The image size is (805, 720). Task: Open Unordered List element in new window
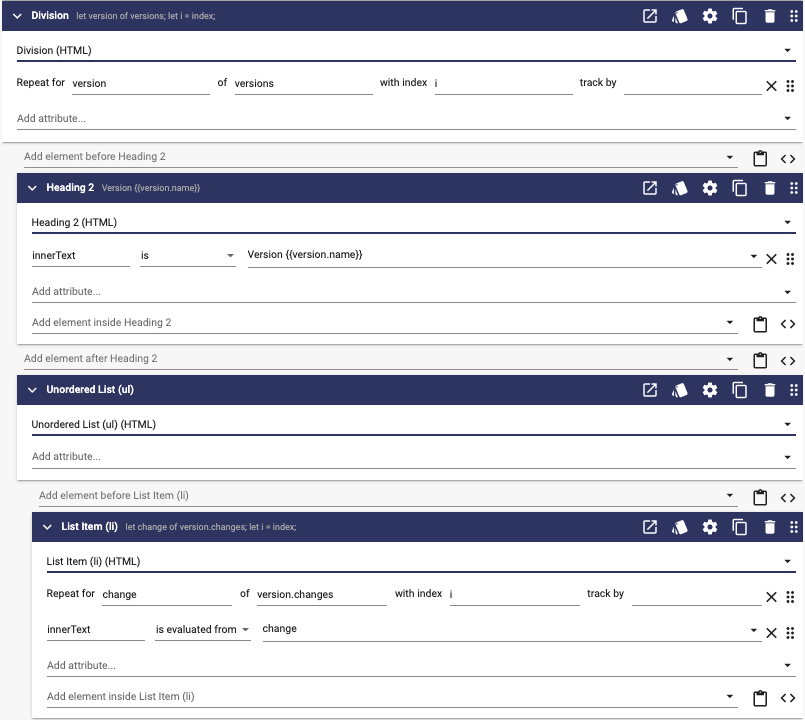tap(649, 390)
